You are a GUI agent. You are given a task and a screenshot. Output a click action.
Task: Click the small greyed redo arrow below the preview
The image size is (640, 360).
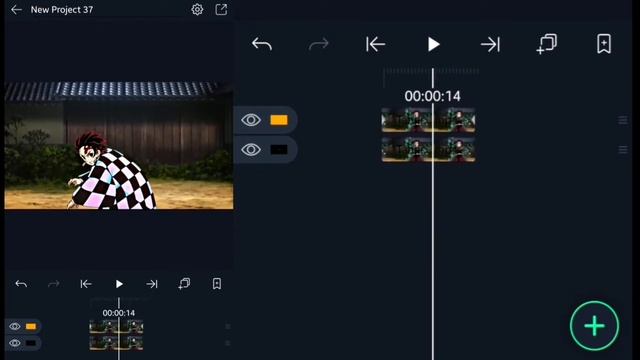coord(53,284)
